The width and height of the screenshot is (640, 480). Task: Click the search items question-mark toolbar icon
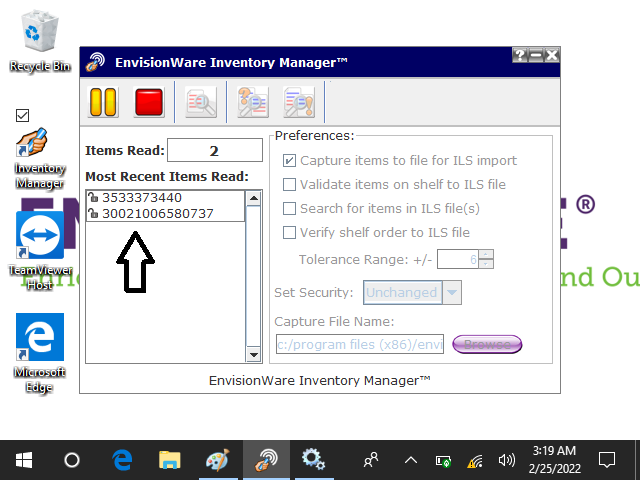tap(253, 102)
